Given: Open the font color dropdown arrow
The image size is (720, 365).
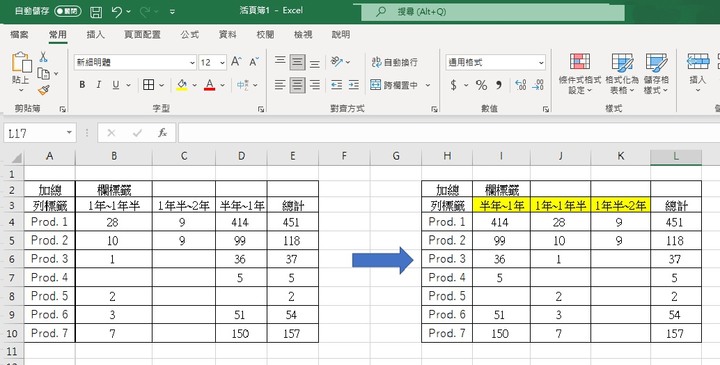Looking at the screenshot, I should [x=222, y=85].
